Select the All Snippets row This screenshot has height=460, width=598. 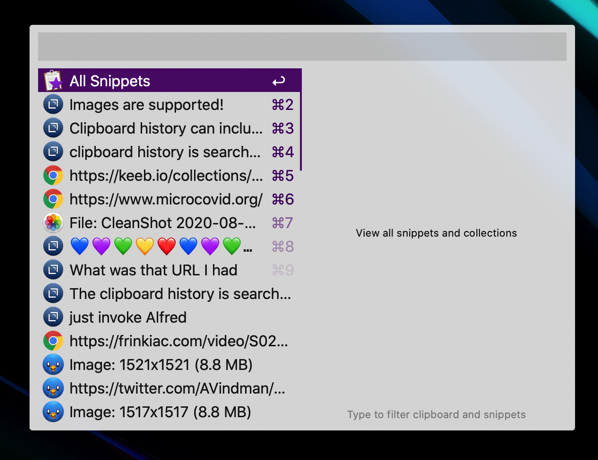pos(170,80)
